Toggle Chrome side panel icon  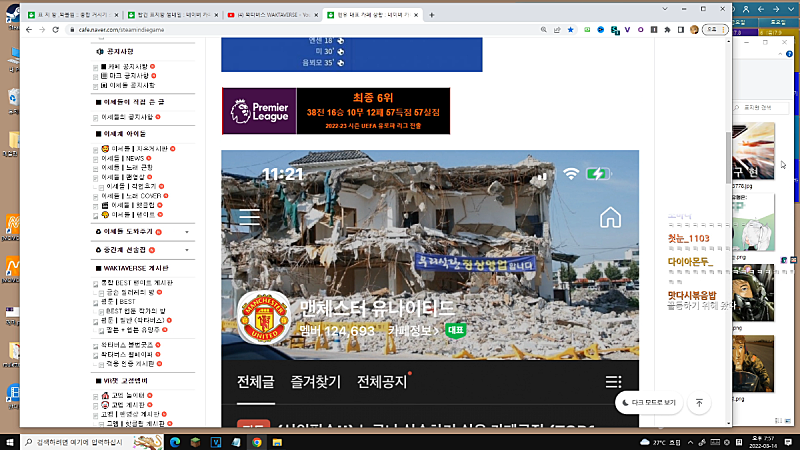(681, 30)
